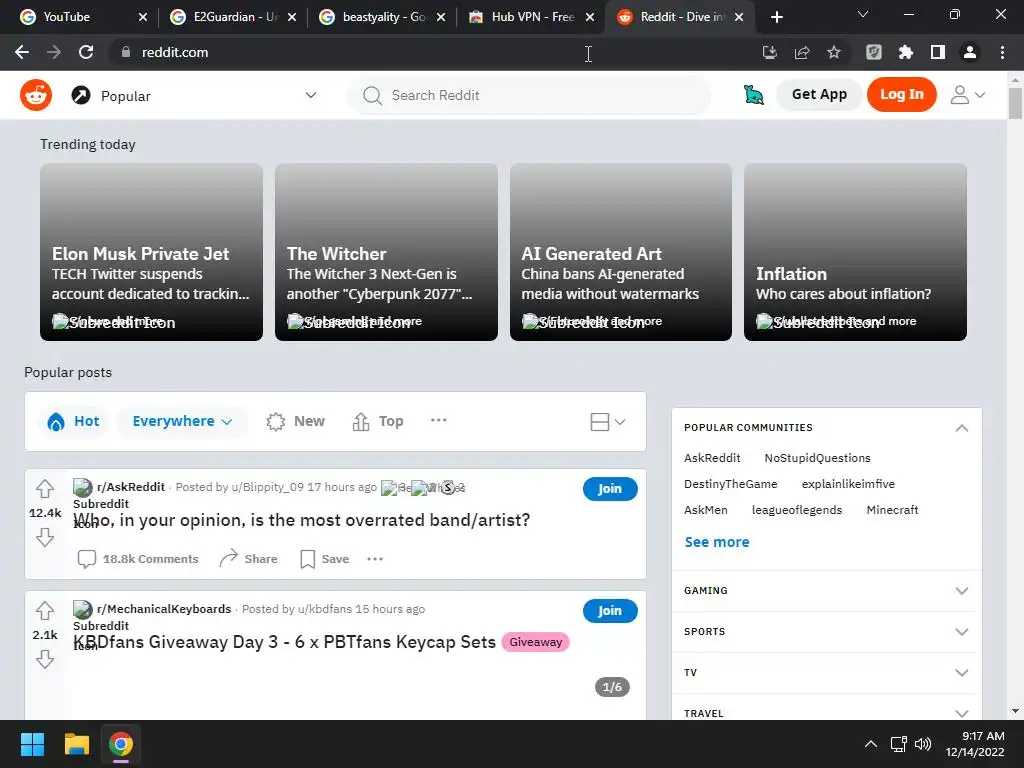Expand the TV category
Viewport: 1024px width, 768px height.
tap(826, 673)
